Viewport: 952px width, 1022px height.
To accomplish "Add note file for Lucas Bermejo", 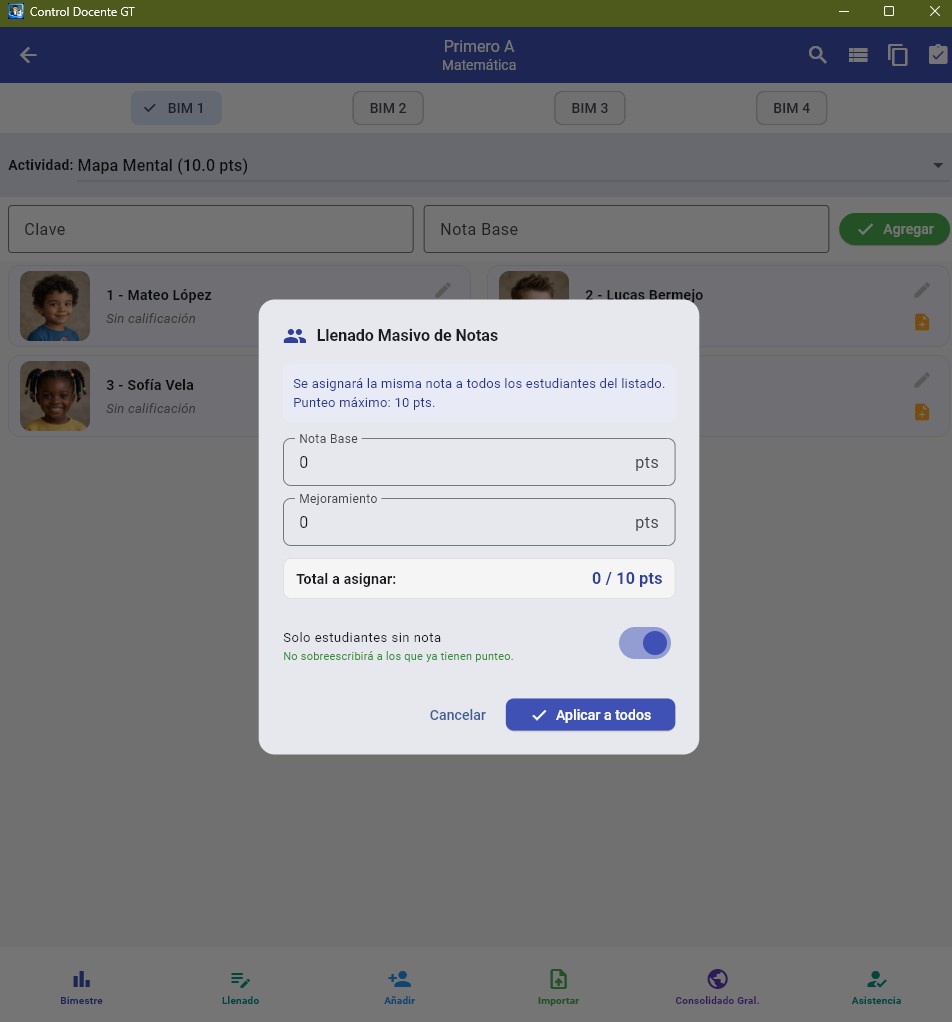I will click(x=921, y=322).
